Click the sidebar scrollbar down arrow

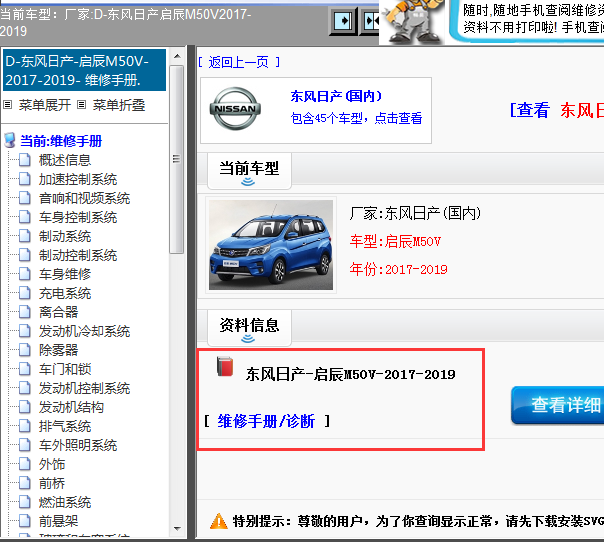(x=177, y=529)
